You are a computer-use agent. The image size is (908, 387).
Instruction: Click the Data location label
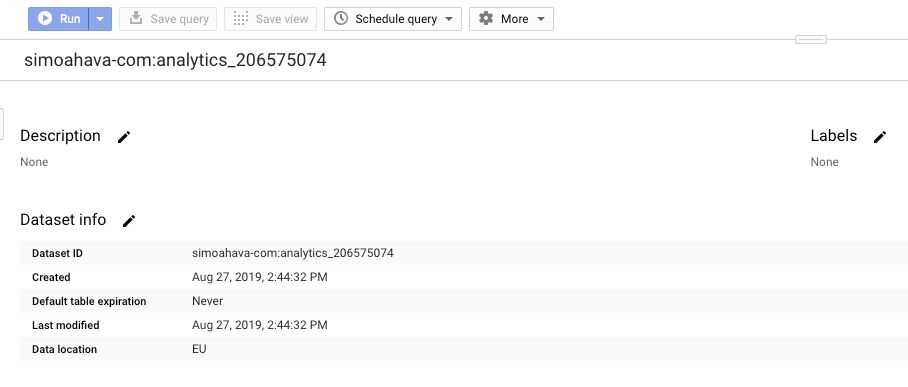click(64, 349)
